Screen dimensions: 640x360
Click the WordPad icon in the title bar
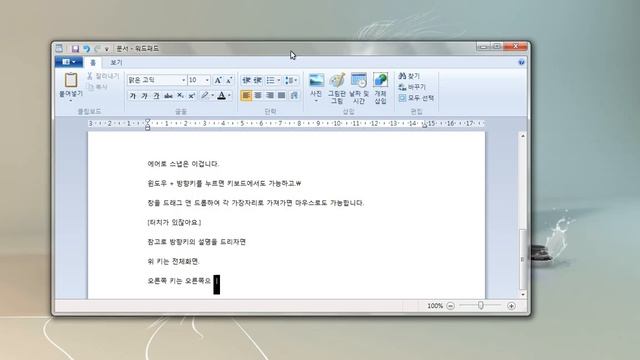tap(60, 49)
